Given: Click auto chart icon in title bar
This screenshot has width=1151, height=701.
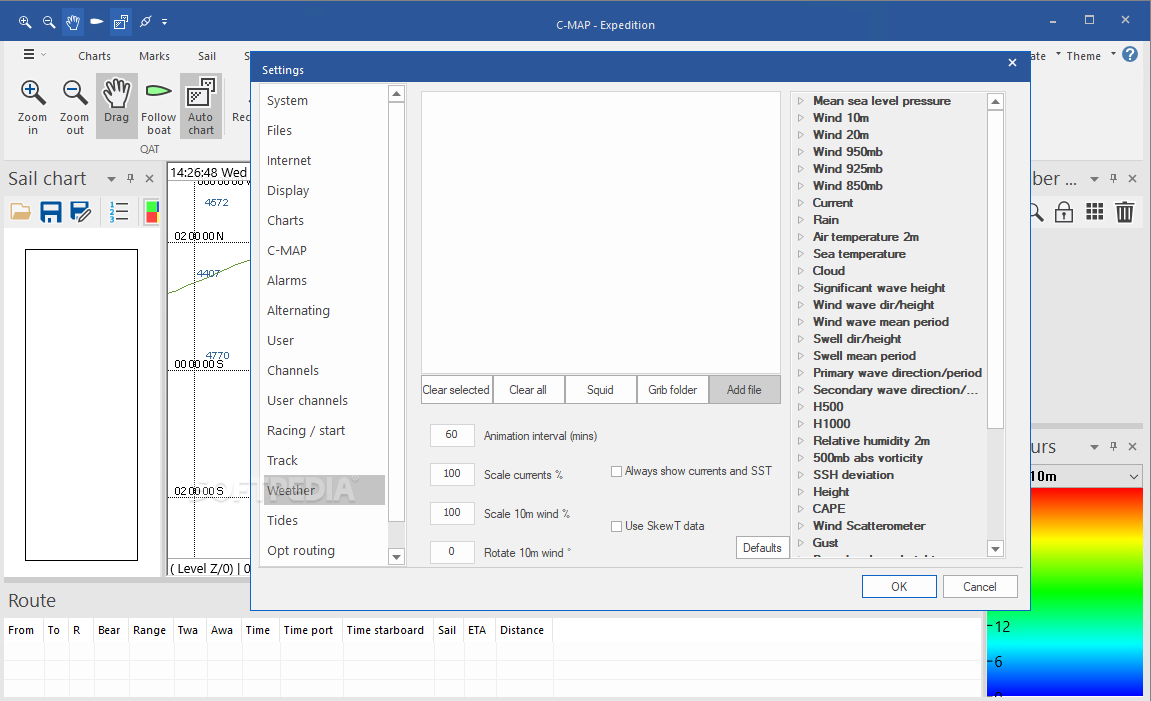Looking at the screenshot, I should (121, 22).
